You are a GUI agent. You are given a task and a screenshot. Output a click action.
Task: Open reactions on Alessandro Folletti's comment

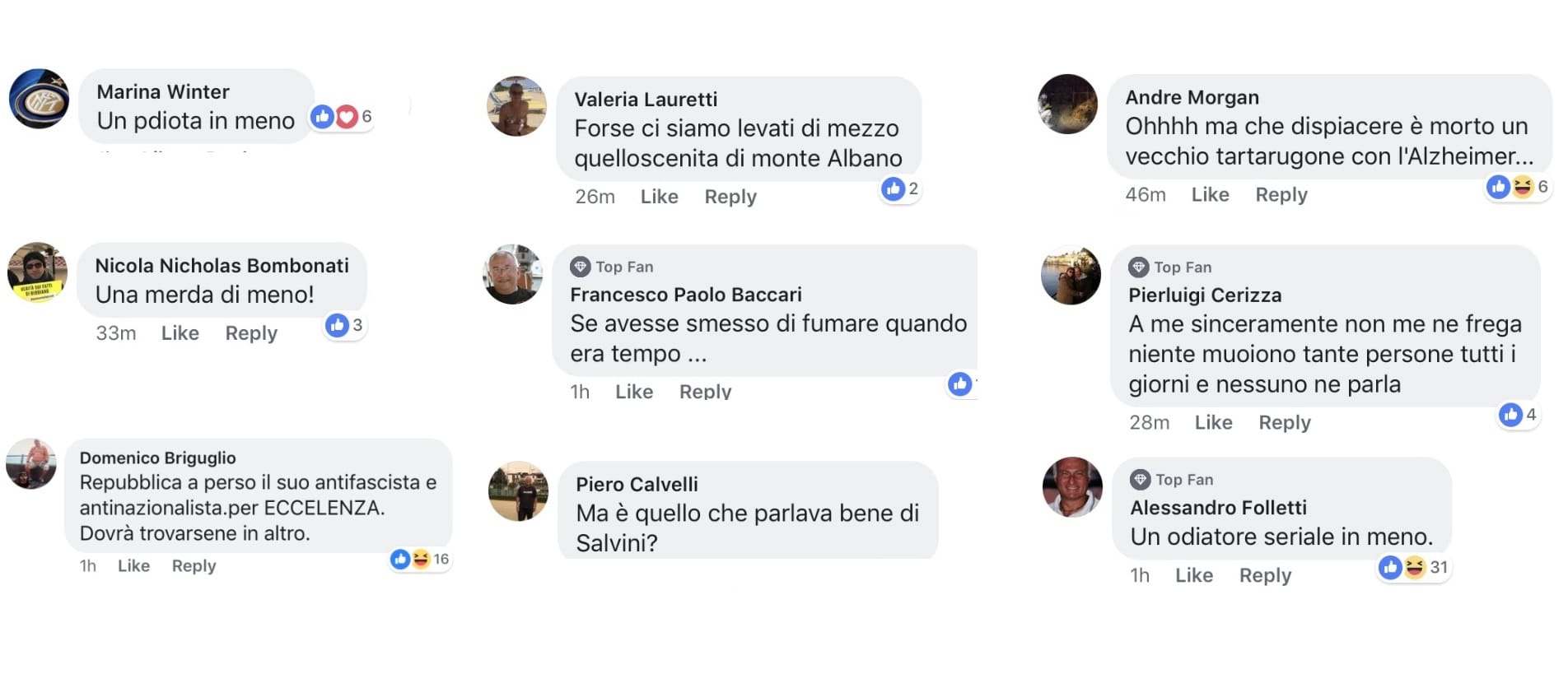pyautogui.click(x=1414, y=567)
